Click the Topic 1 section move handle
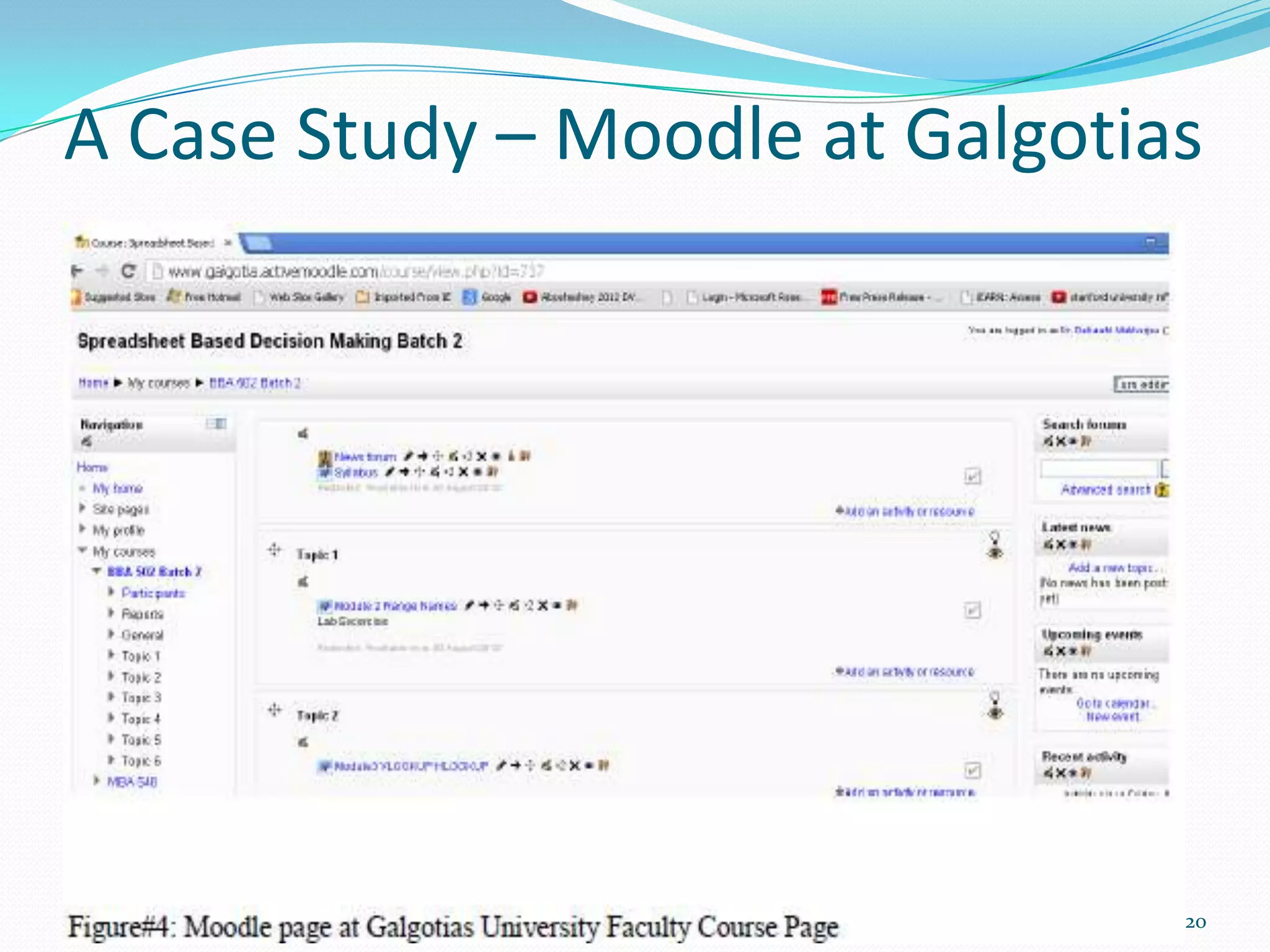Image resolution: width=1270 pixels, height=952 pixels. tap(275, 550)
